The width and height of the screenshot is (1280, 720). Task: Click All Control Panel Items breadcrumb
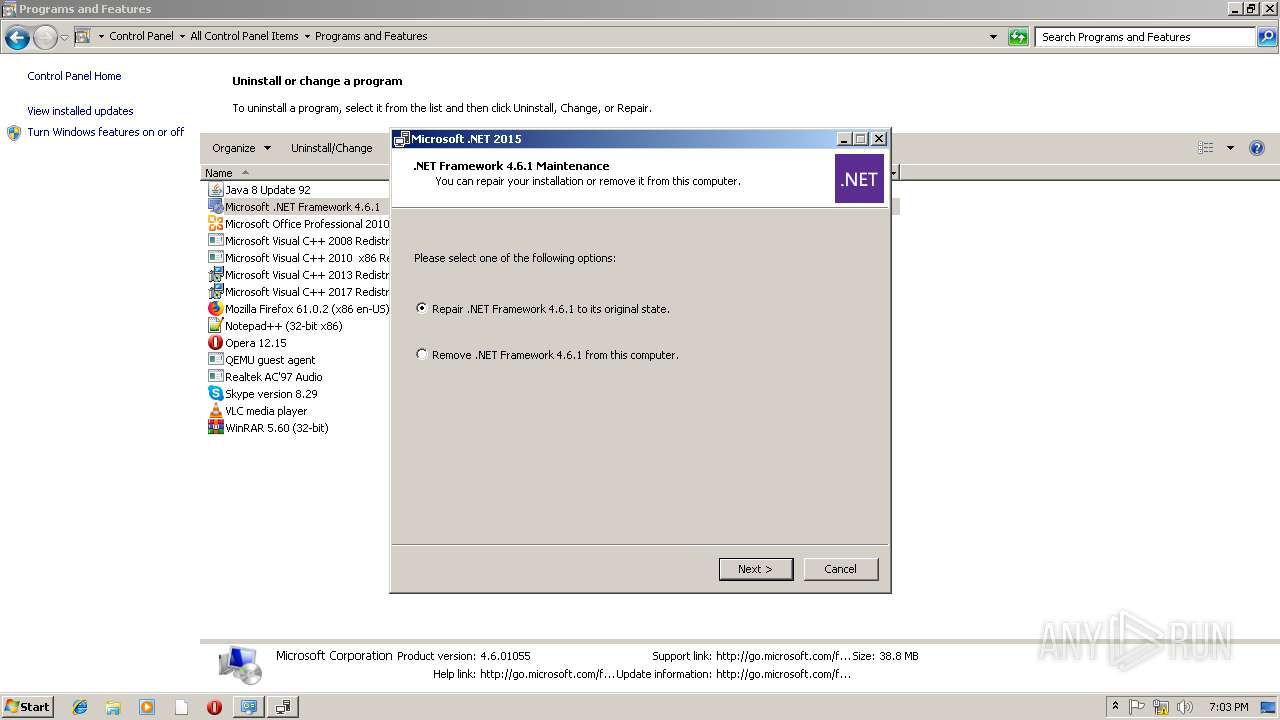click(244, 36)
